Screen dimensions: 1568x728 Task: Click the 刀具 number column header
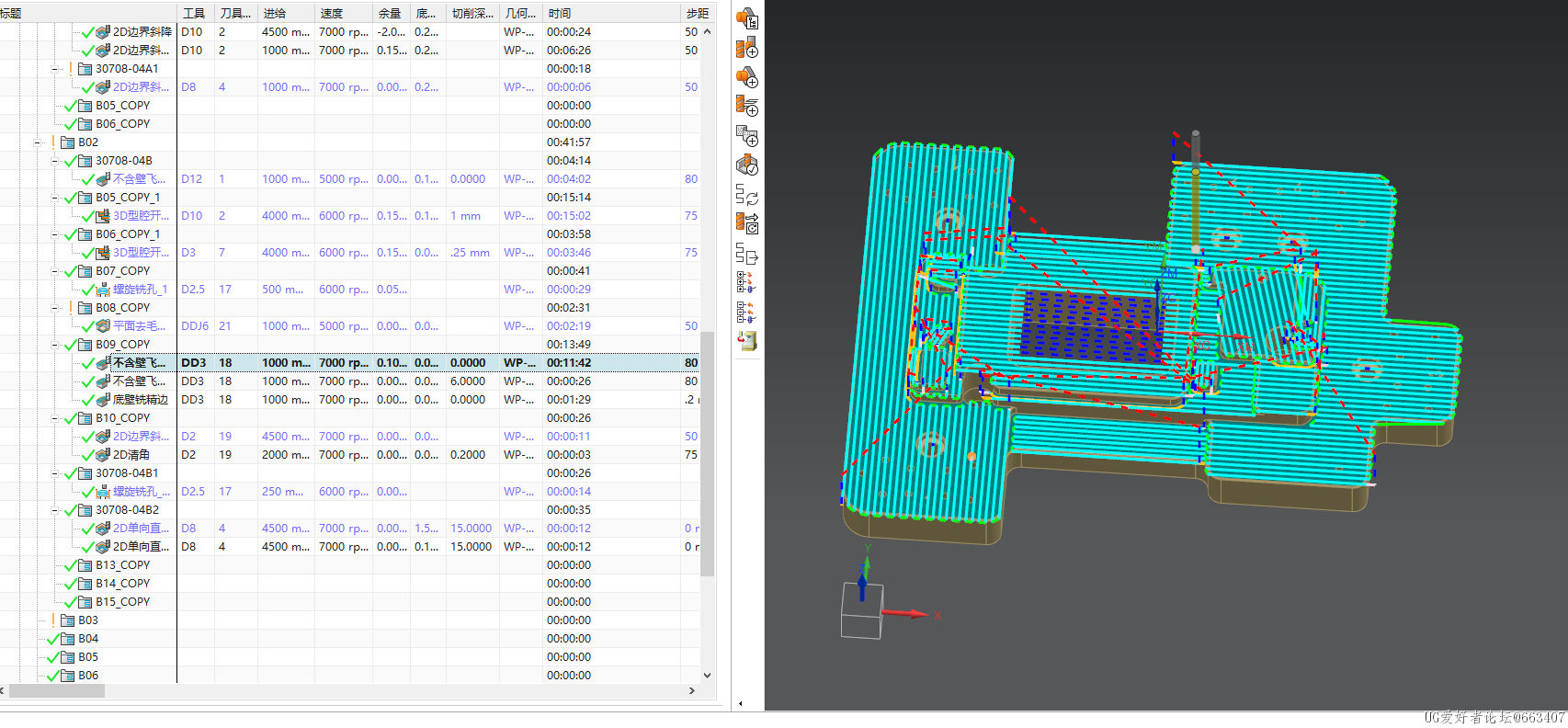pos(236,13)
